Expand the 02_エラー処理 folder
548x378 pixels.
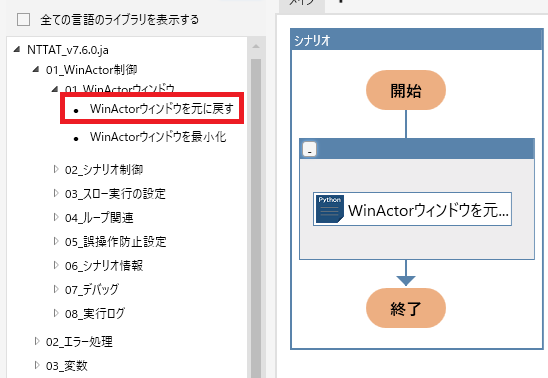(x=37, y=341)
